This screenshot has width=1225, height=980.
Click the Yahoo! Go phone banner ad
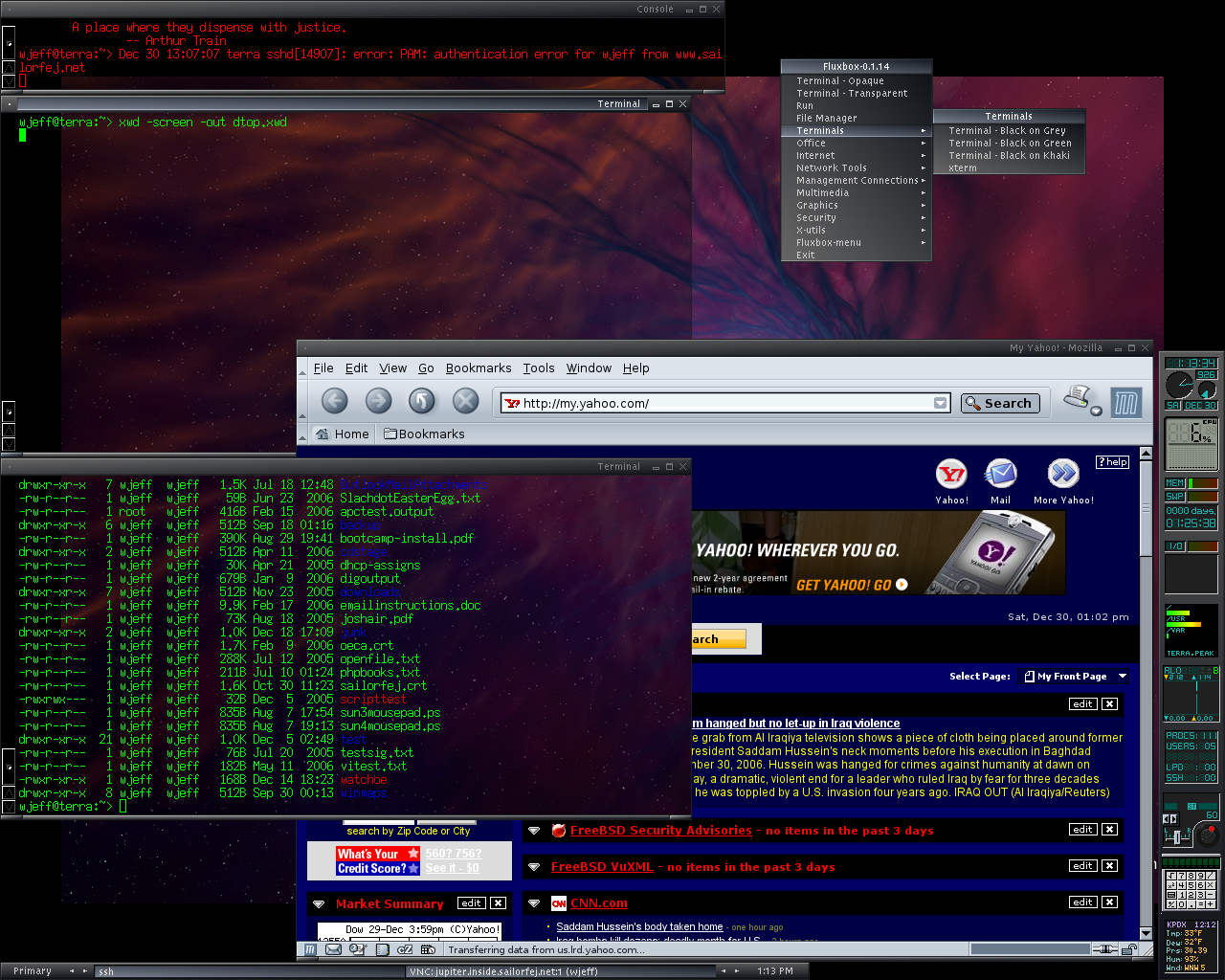click(x=878, y=553)
